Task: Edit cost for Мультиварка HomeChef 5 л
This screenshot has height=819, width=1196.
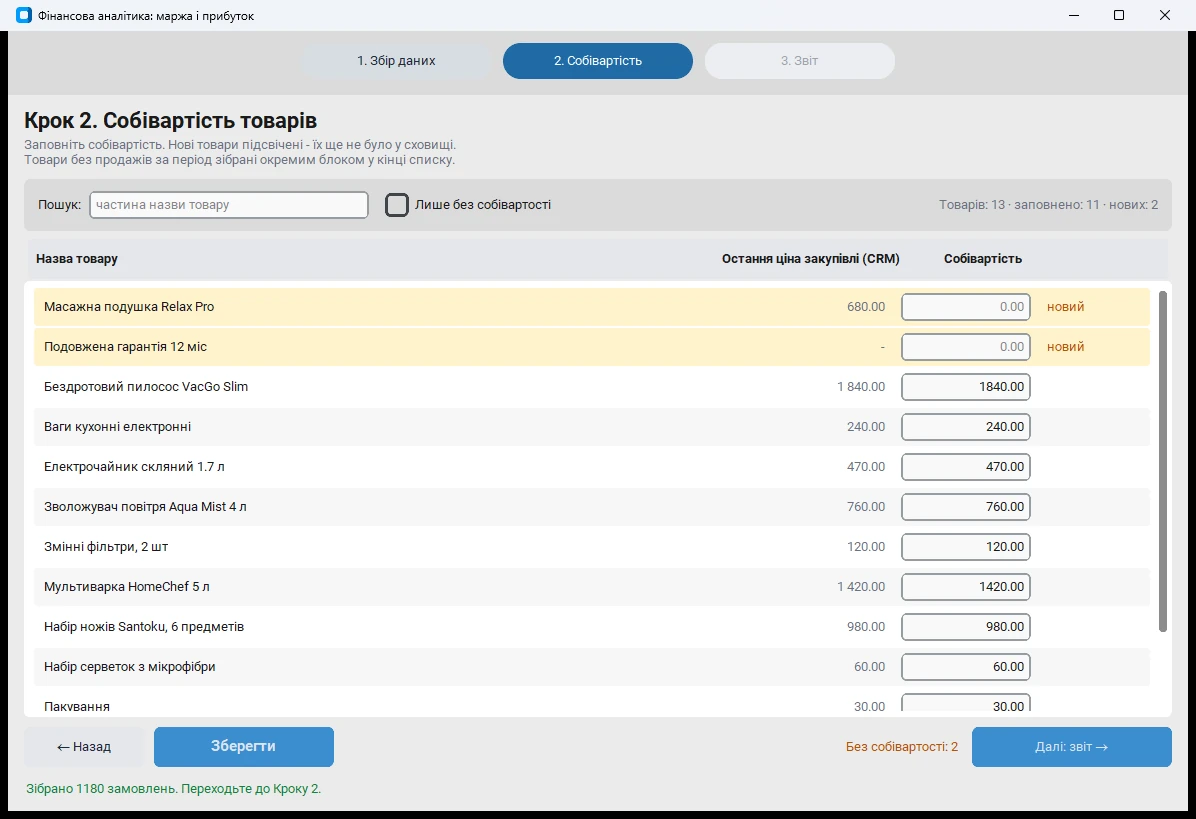Action: (966, 587)
